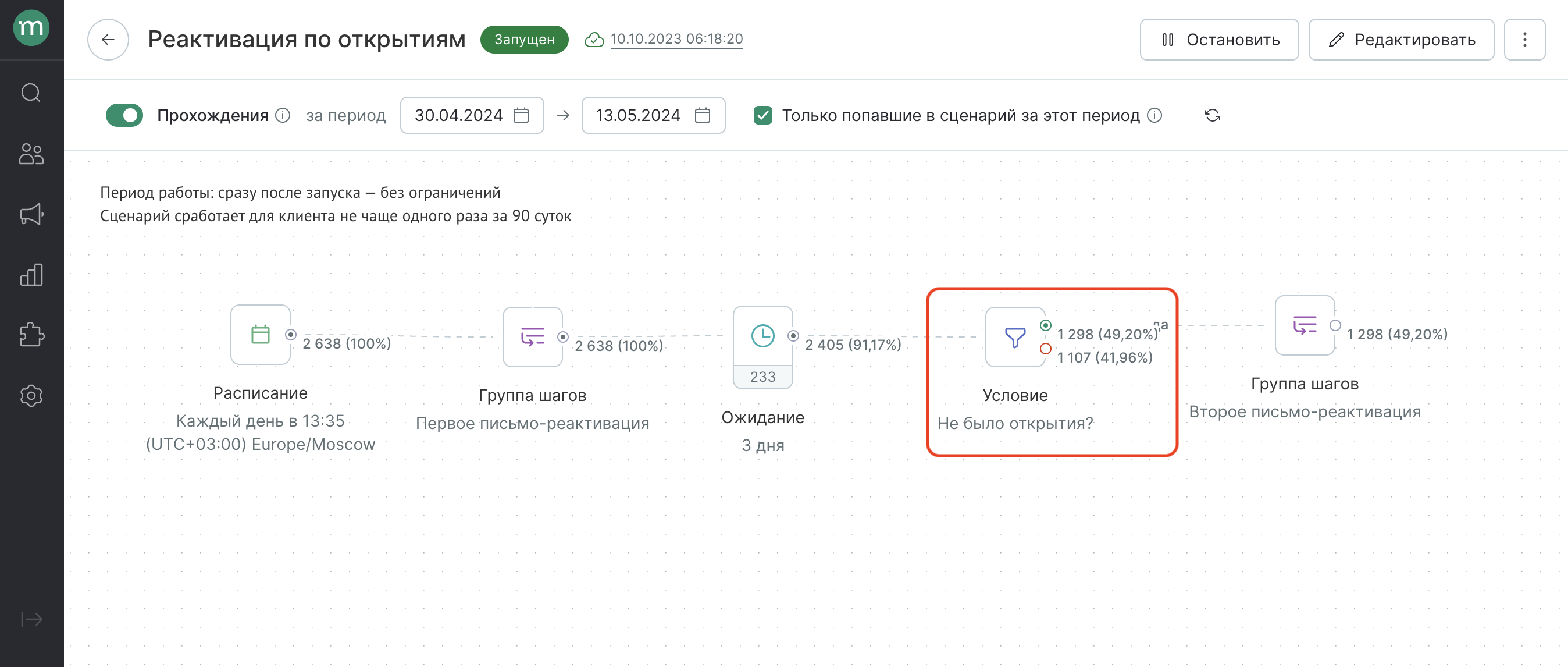Image resolution: width=1568 pixels, height=667 pixels.
Task: Select the Ожидание clock node
Action: point(762,336)
